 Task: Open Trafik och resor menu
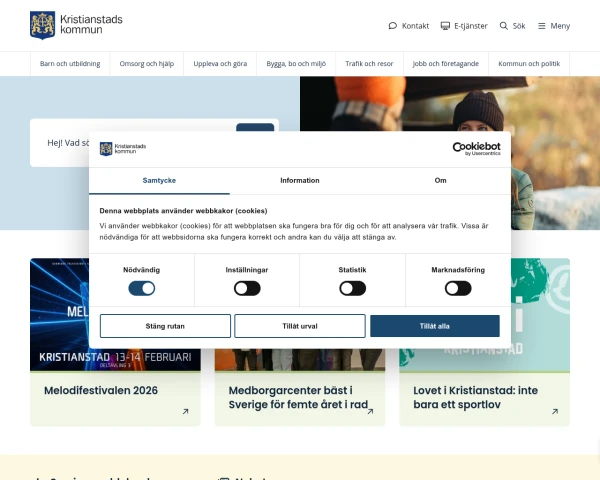[369, 64]
